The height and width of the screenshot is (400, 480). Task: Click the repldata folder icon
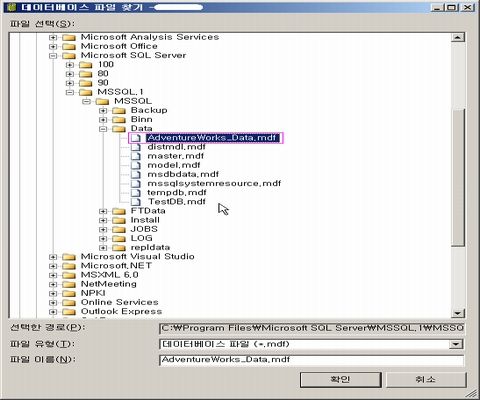pyautogui.click(x=119, y=248)
